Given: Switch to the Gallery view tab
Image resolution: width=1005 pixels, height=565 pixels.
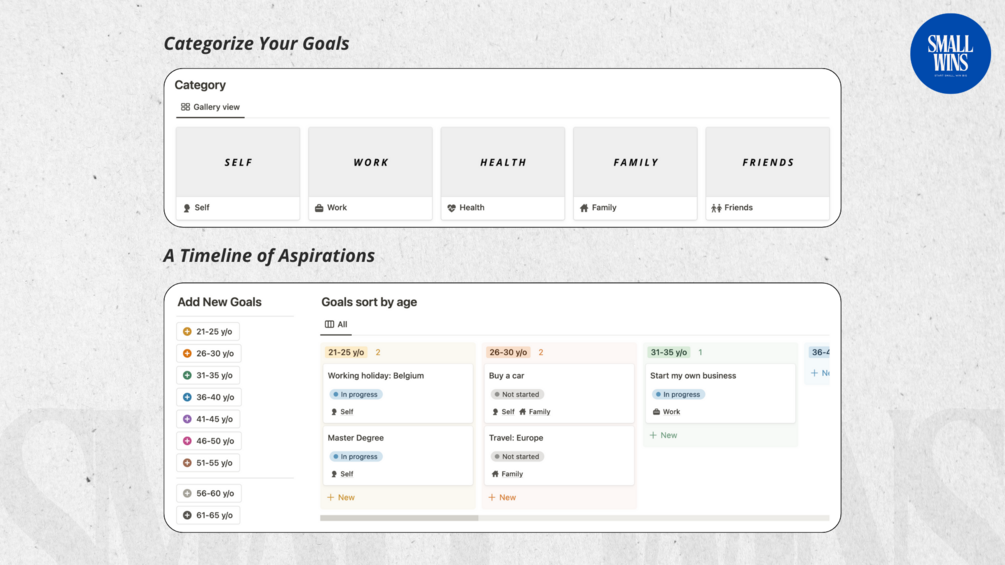Looking at the screenshot, I should [x=210, y=107].
